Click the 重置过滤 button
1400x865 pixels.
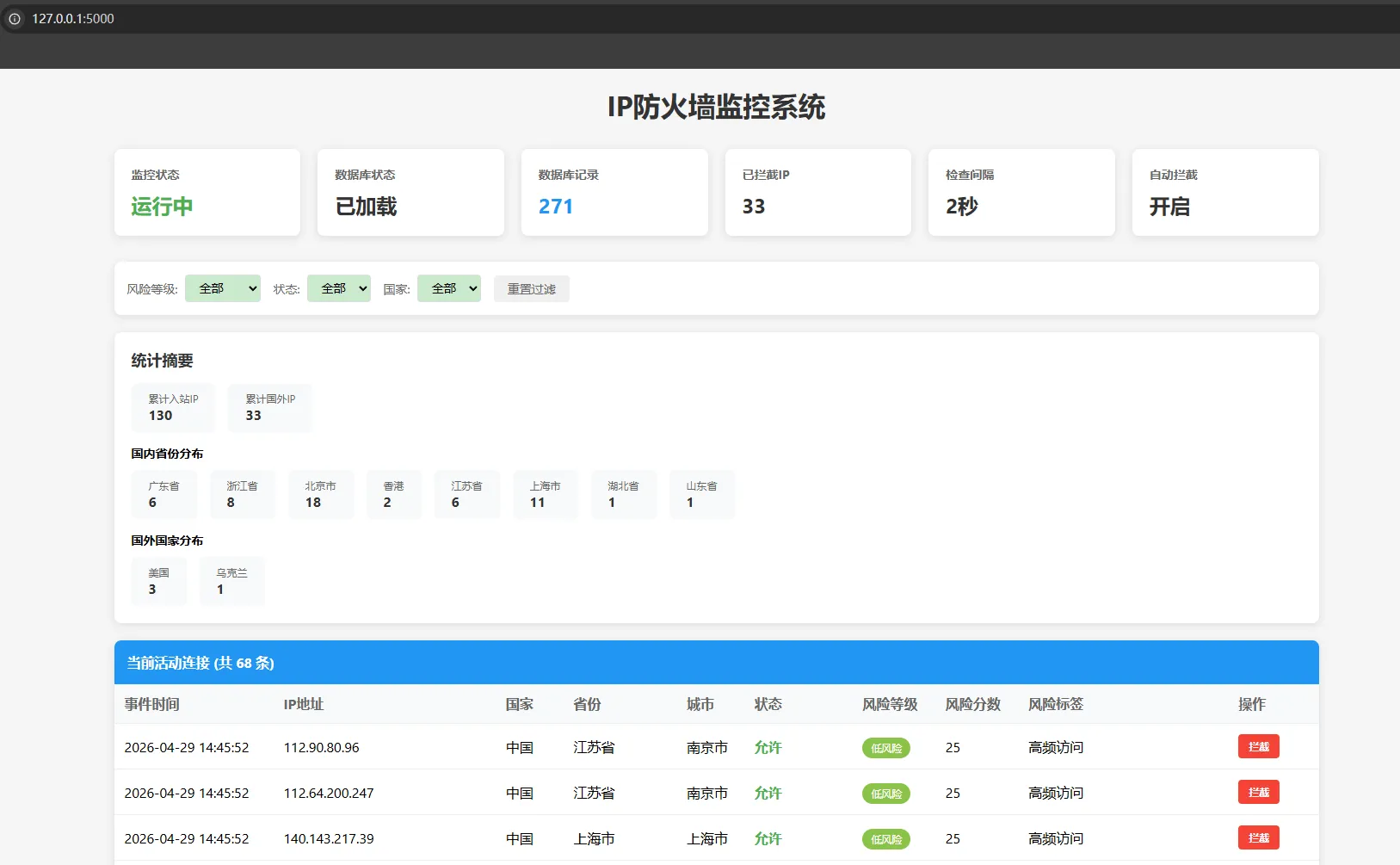pyautogui.click(x=531, y=288)
